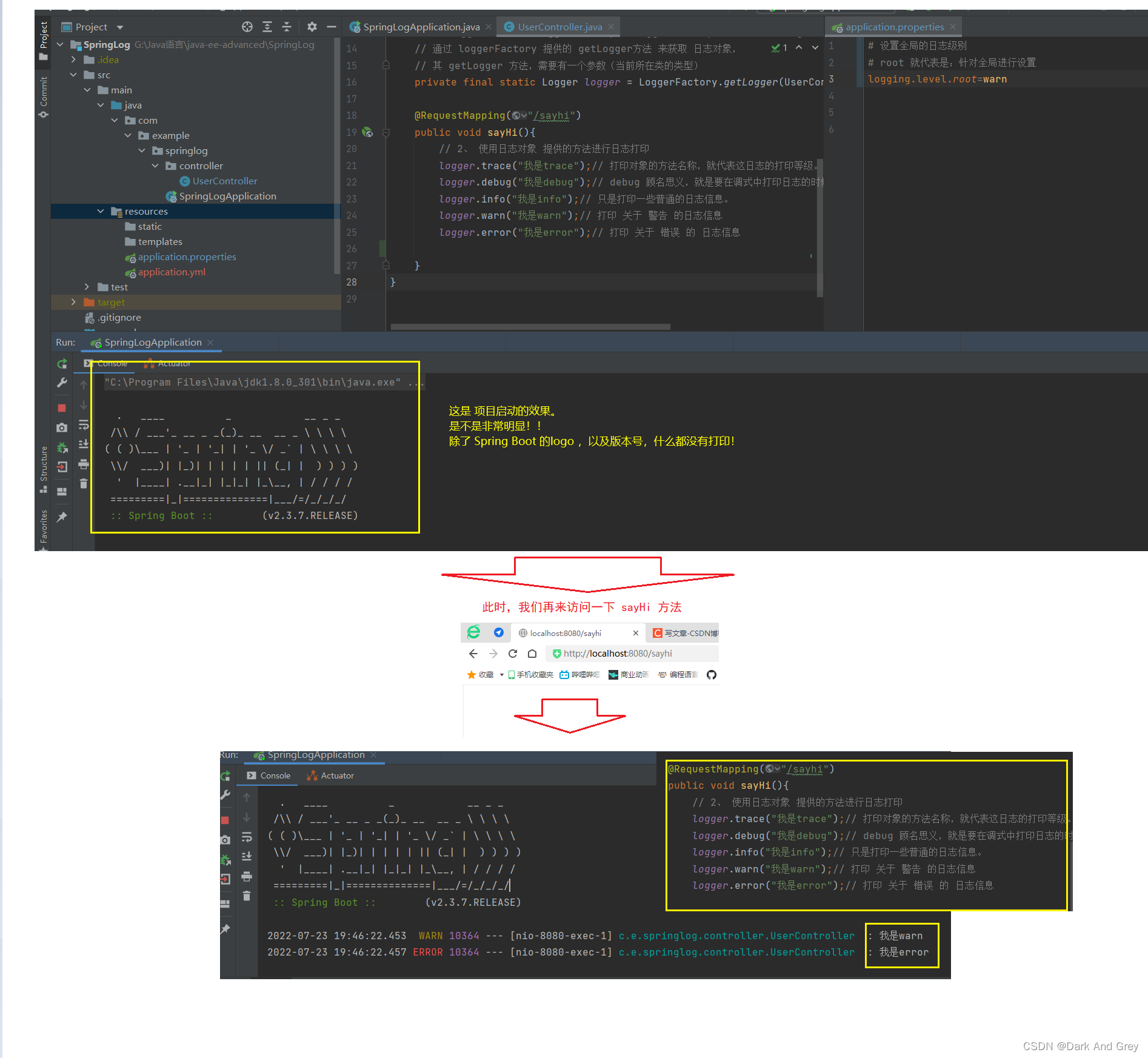
Task: Click UserController link in the WARN log line
Action: (736, 936)
